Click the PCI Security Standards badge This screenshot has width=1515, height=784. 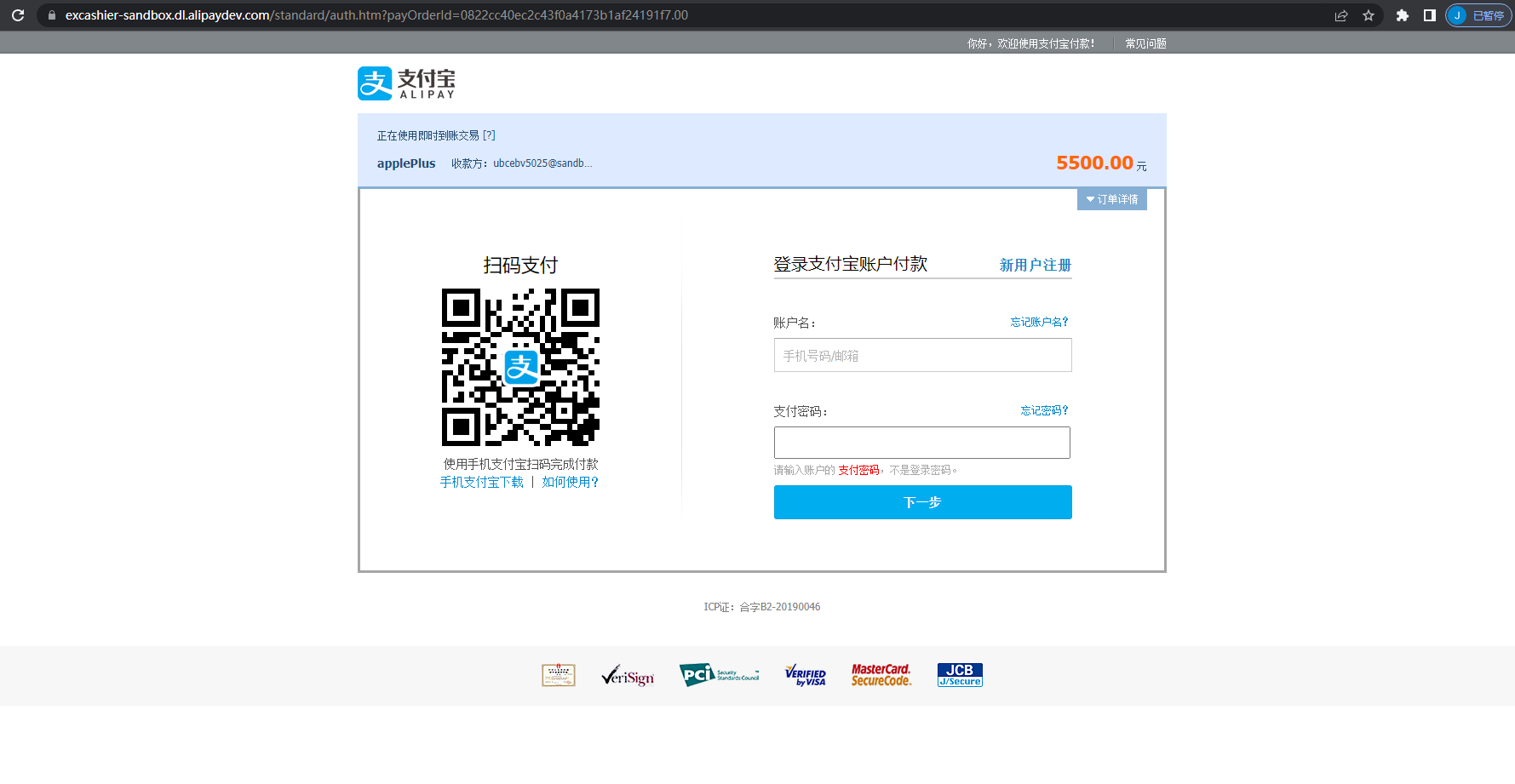point(720,675)
